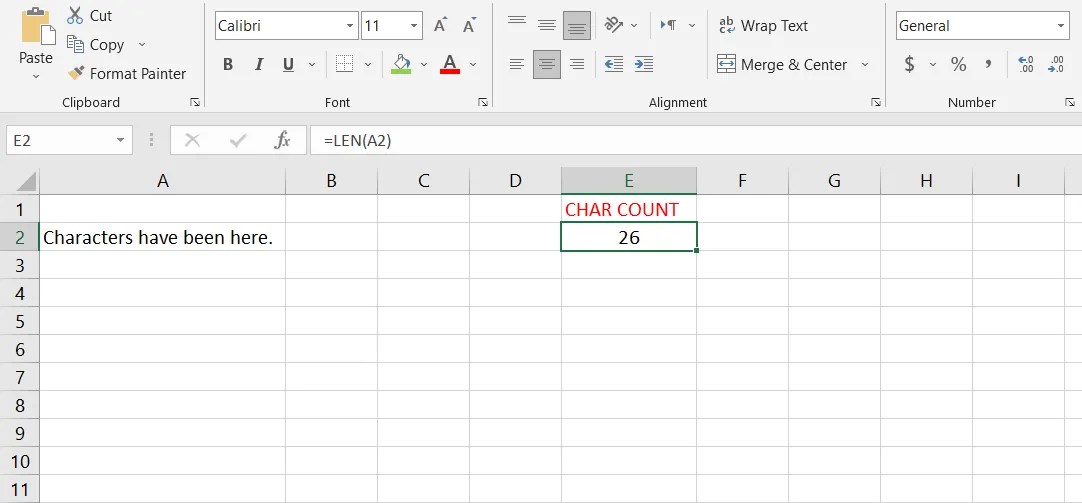1082x503 pixels.
Task: Toggle italic formatting
Action: pyautogui.click(x=259, y=65)
